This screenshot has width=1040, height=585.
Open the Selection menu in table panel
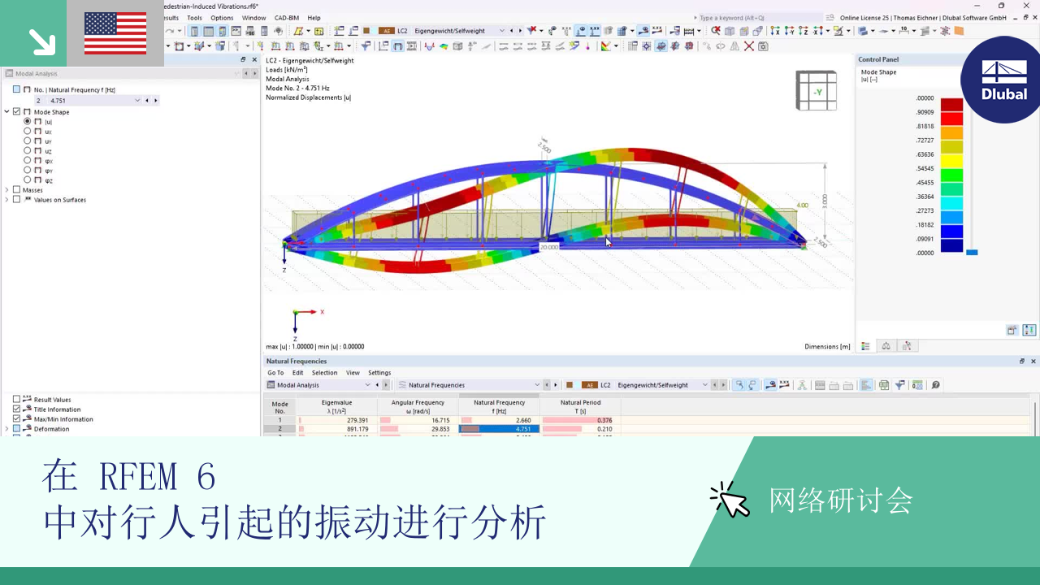click(324, 373)
